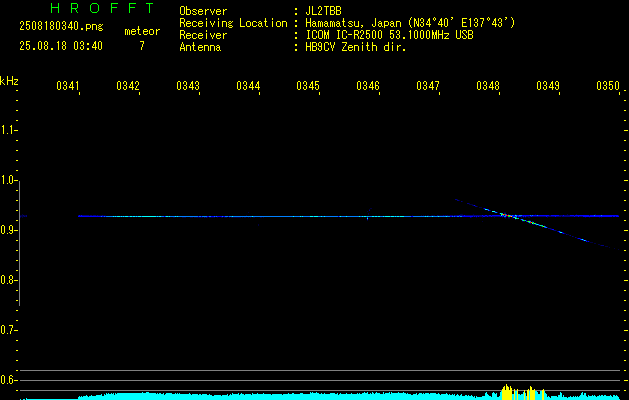Viewport: 629px width, 400px height.
Task: Click the Observer label
Action: point(203,11)
